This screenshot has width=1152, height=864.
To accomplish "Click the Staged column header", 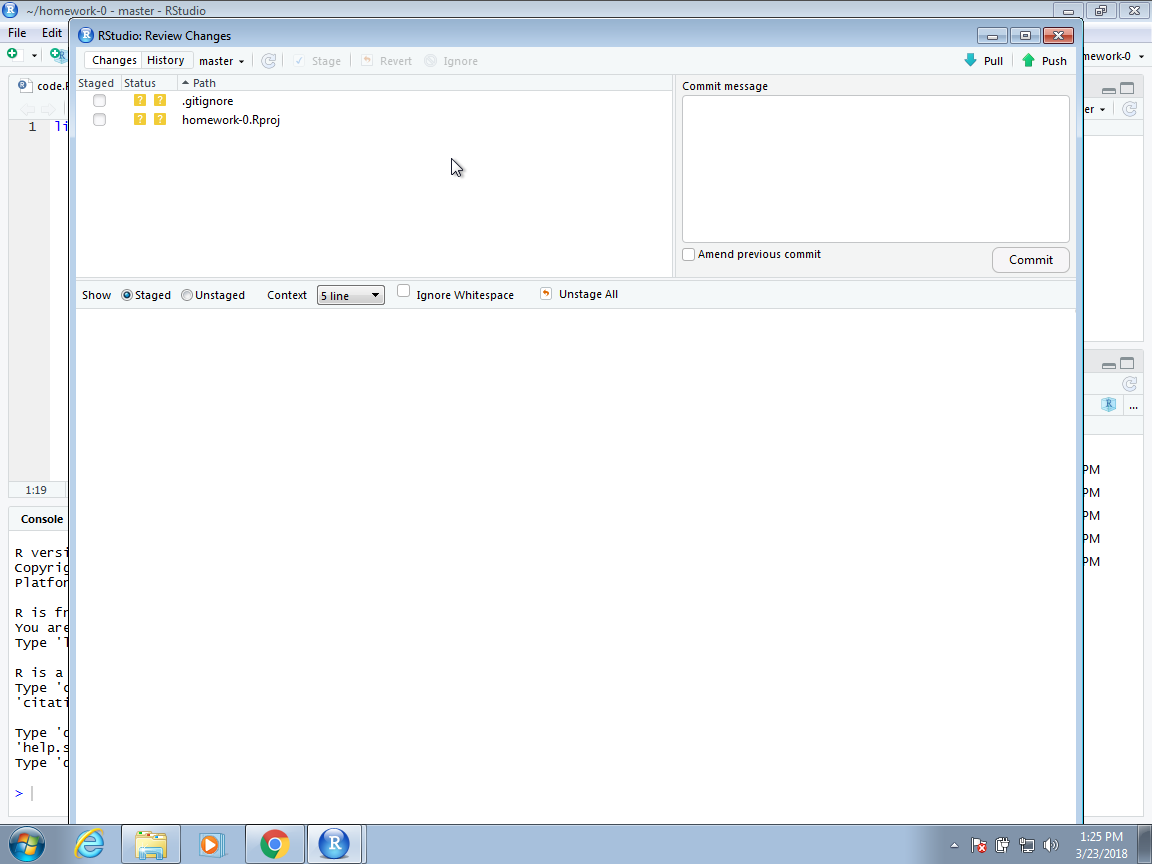I will pyautogui.click(x=97, y=83).
